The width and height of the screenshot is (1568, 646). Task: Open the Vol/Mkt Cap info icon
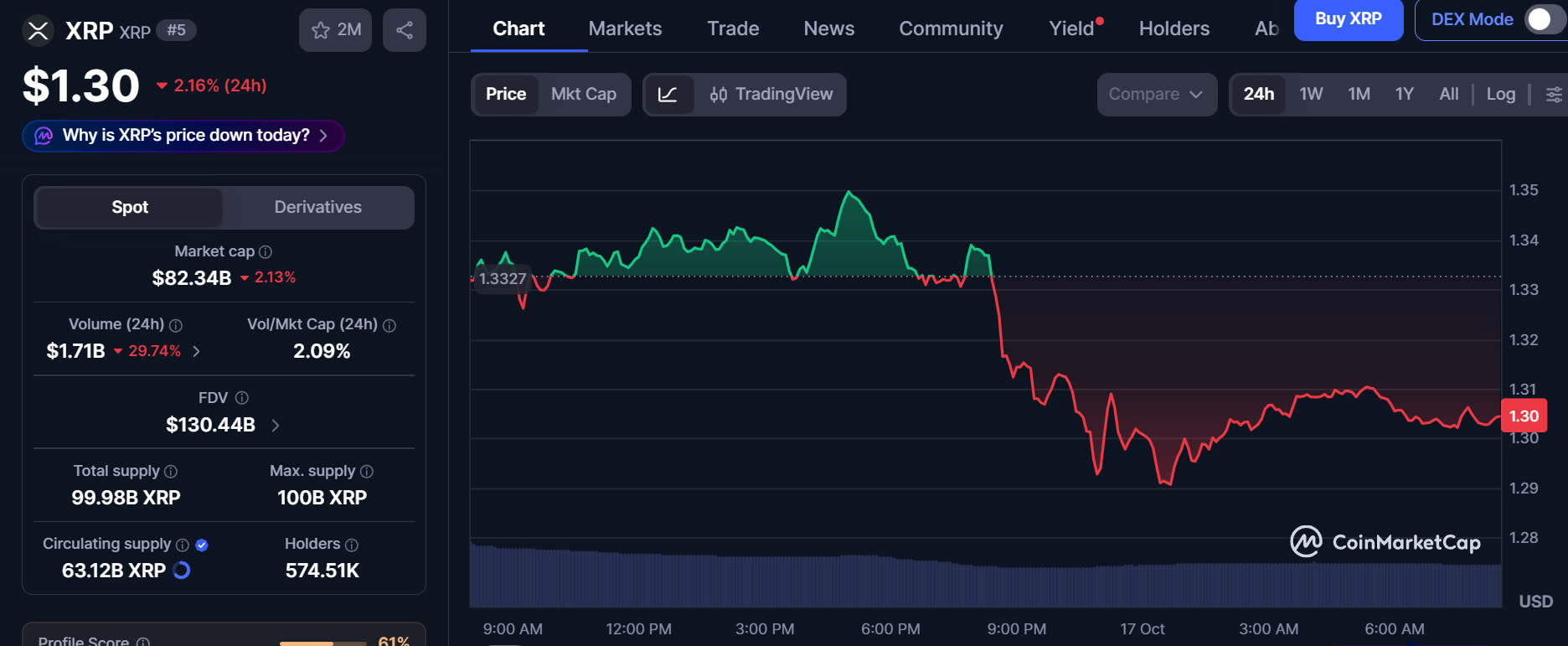[389, 325]
